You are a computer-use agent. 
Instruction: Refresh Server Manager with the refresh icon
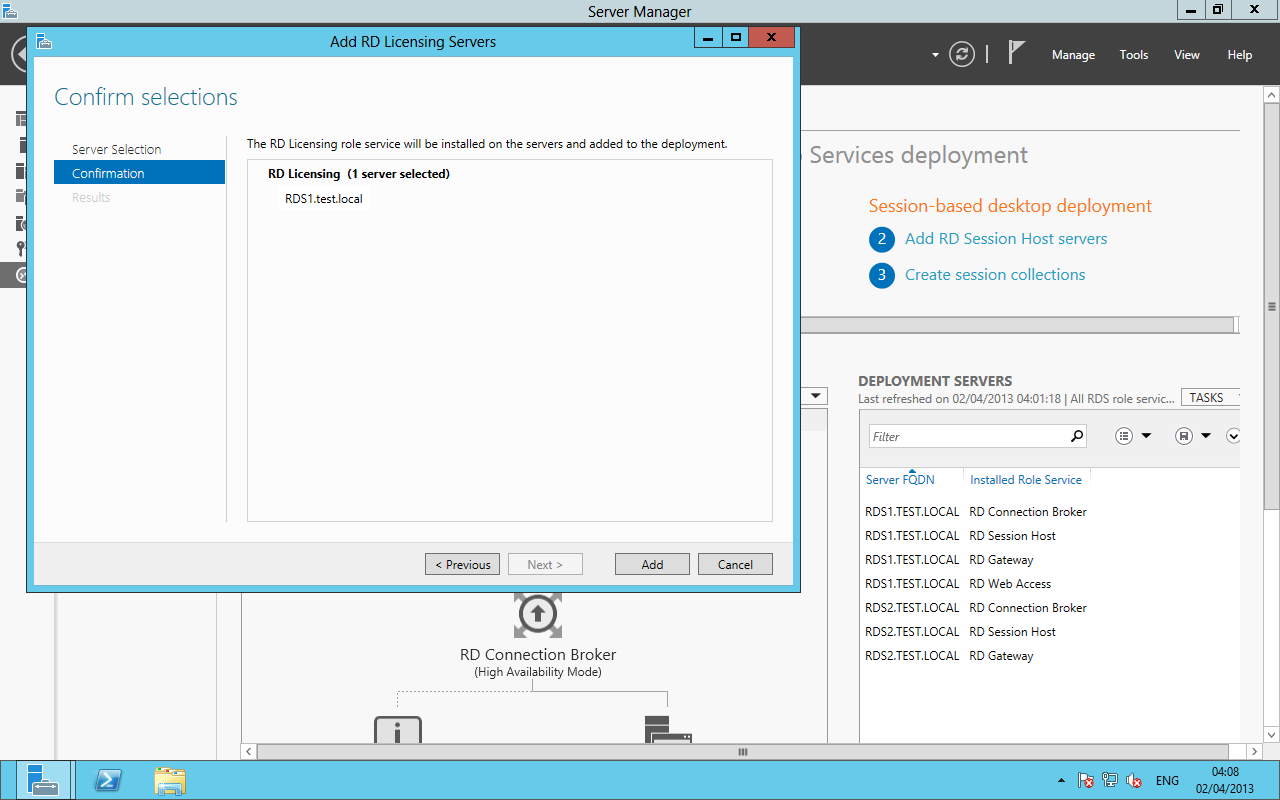point(962,54)
